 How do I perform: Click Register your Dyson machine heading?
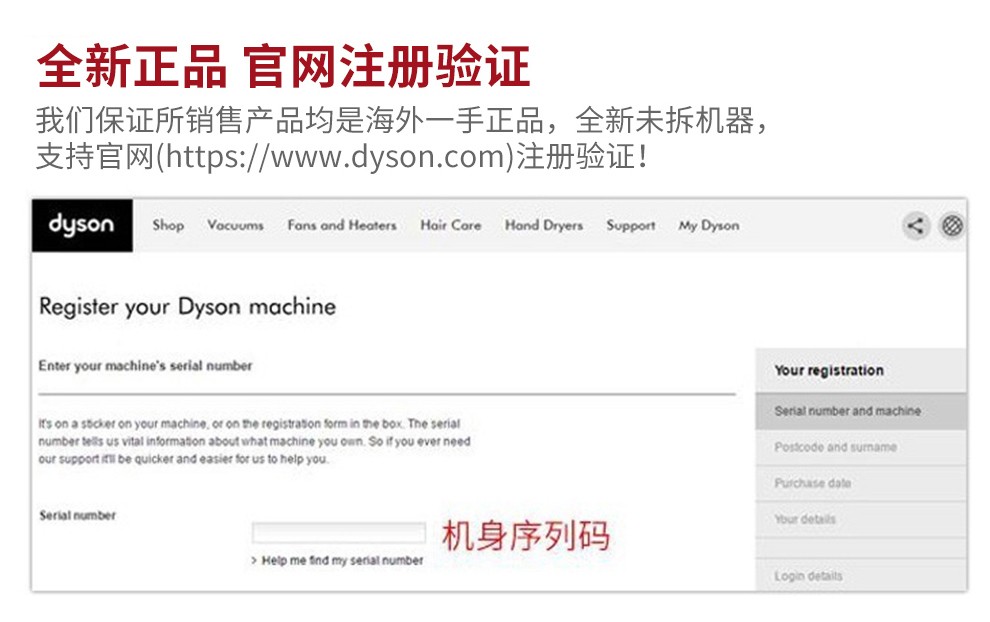(x=188, y=307)
